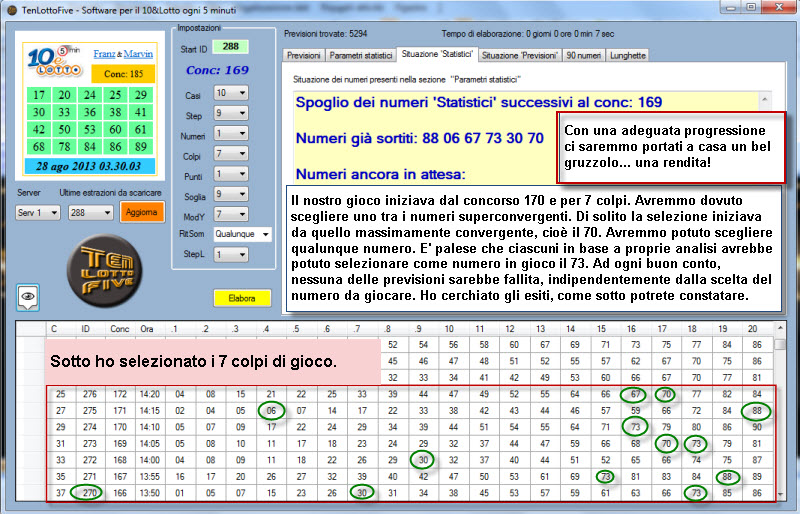Click the up arrow of the Spoglio text scrollbar
800x514 pixels.
pyautogui.click(x=765, y=99)
